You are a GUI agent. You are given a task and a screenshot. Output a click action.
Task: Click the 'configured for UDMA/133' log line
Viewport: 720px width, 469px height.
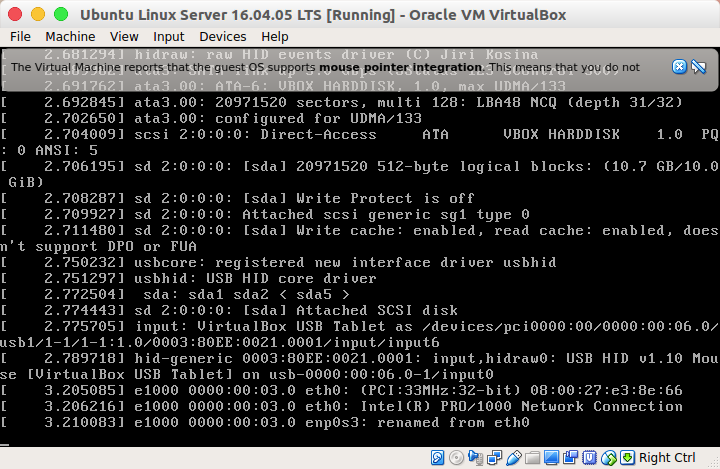click(x=211, y=119)
